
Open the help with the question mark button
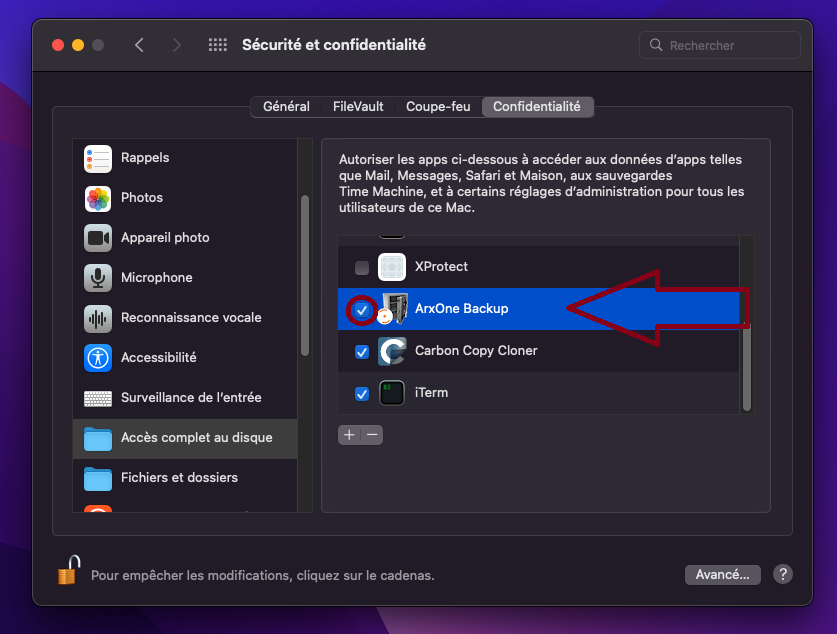click(x=783, y=574)
